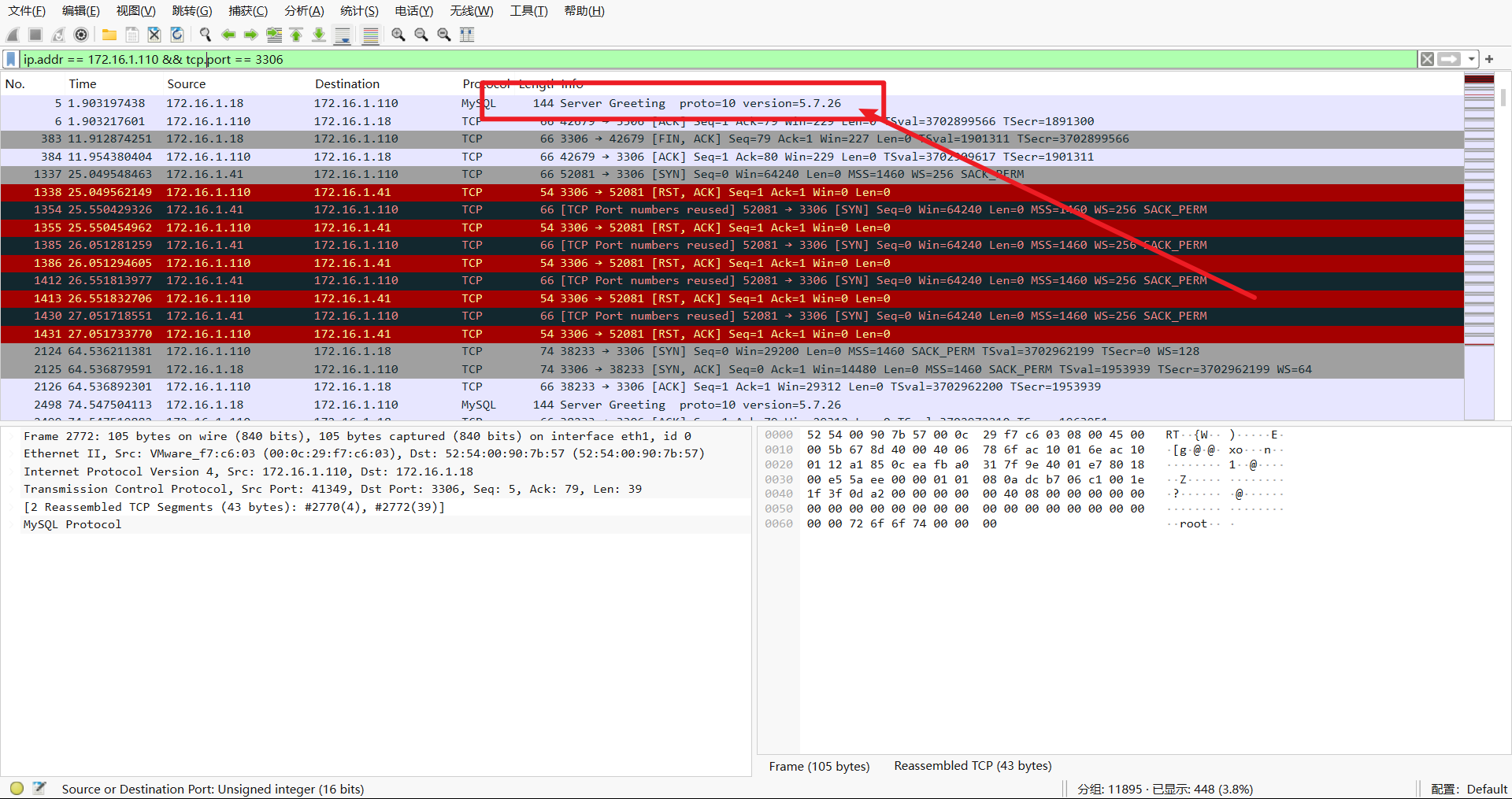Zoom out of the packet text

(x=421, y=35)
